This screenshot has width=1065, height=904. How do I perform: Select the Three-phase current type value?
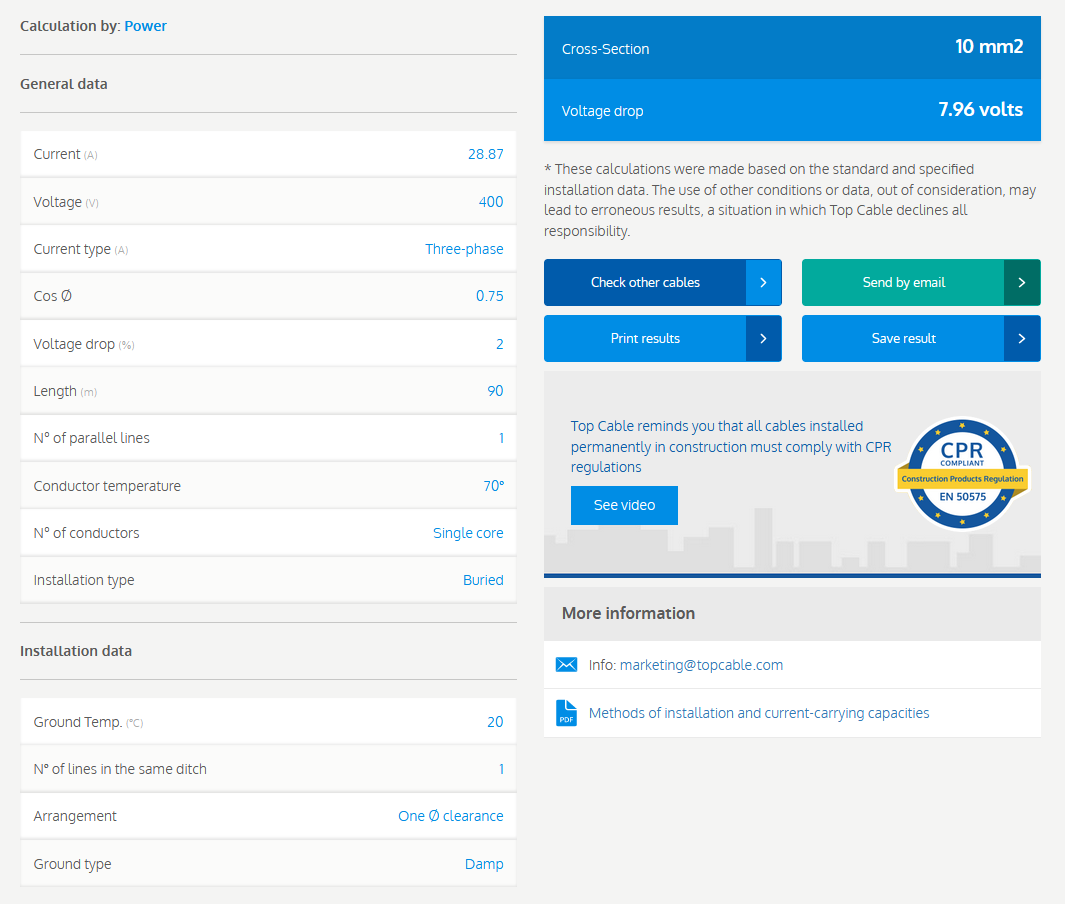point(464,249)
